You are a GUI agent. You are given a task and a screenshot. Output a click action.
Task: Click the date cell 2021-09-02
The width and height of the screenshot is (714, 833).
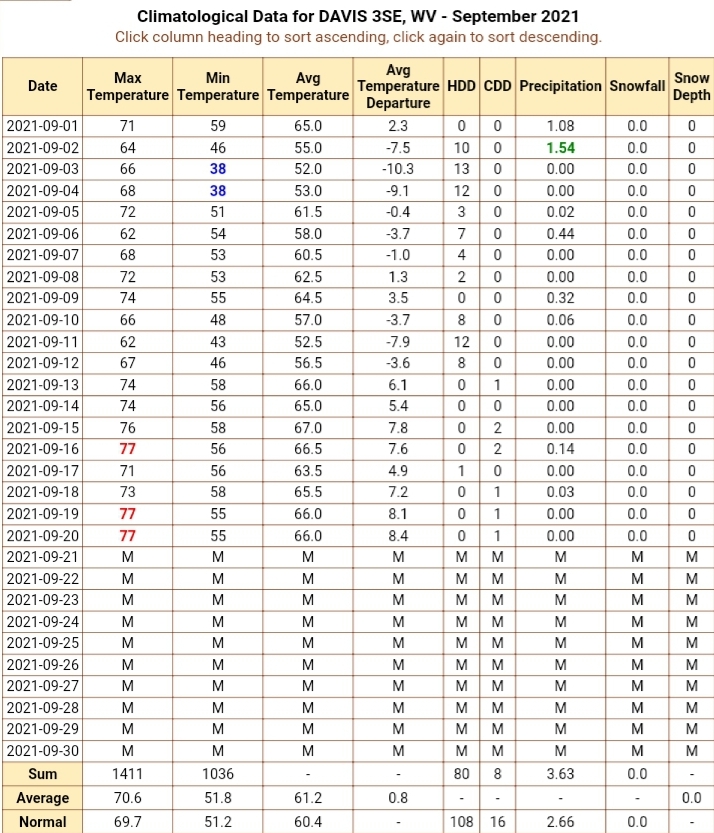tap(42, 148)
